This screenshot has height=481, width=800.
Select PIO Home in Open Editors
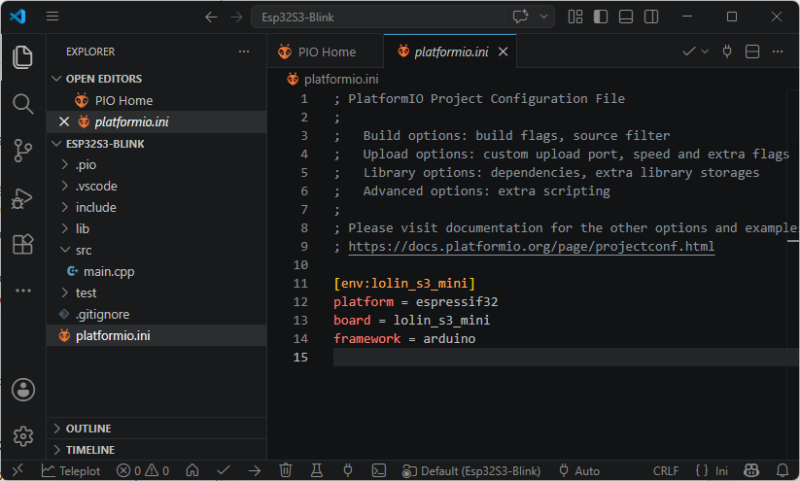156,100
